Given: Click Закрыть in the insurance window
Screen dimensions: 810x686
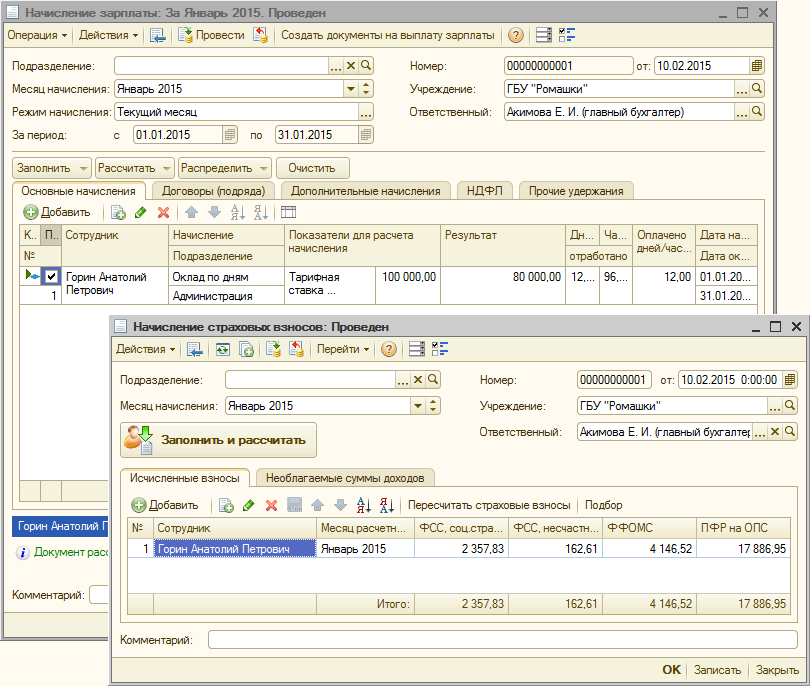Looking at the screenshot, I should coord(777,670).
